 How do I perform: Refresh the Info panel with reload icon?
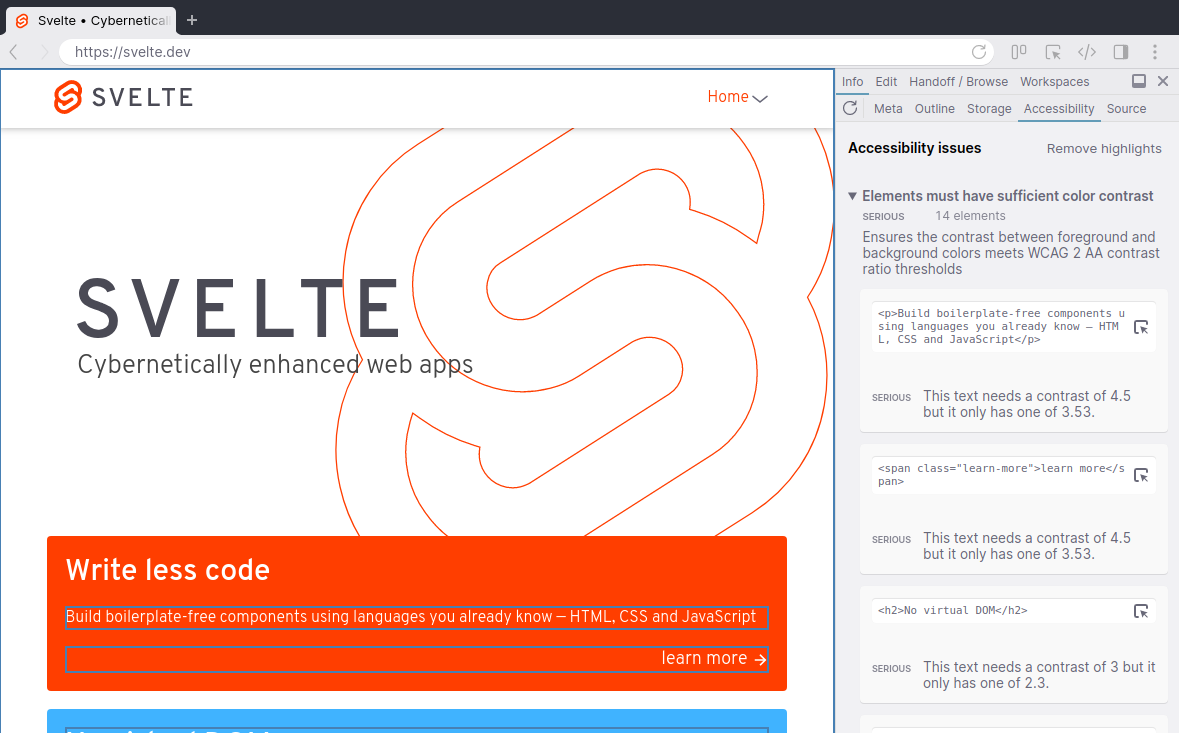851,108
